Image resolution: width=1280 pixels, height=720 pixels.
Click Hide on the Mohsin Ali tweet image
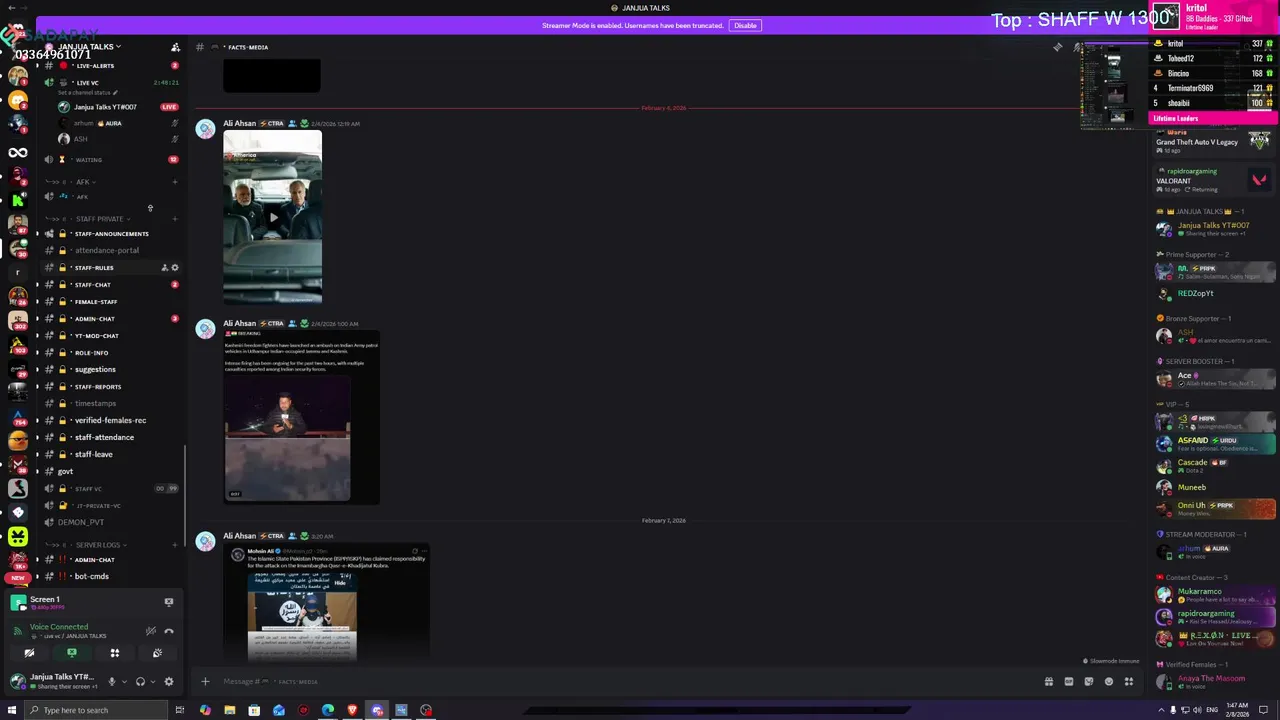pos(340,582)
